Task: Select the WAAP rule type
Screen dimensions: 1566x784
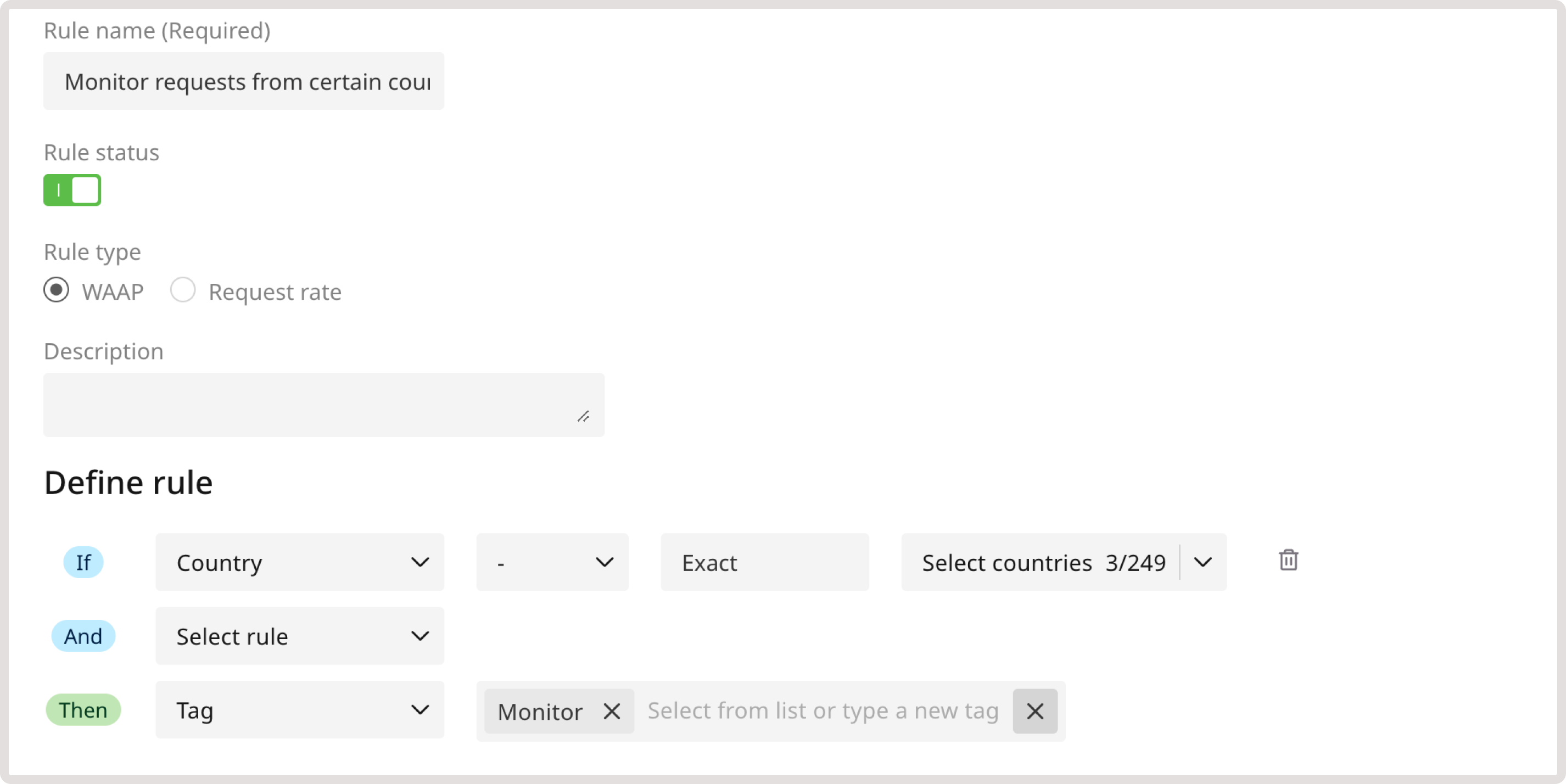Action: tap(57, 290)
